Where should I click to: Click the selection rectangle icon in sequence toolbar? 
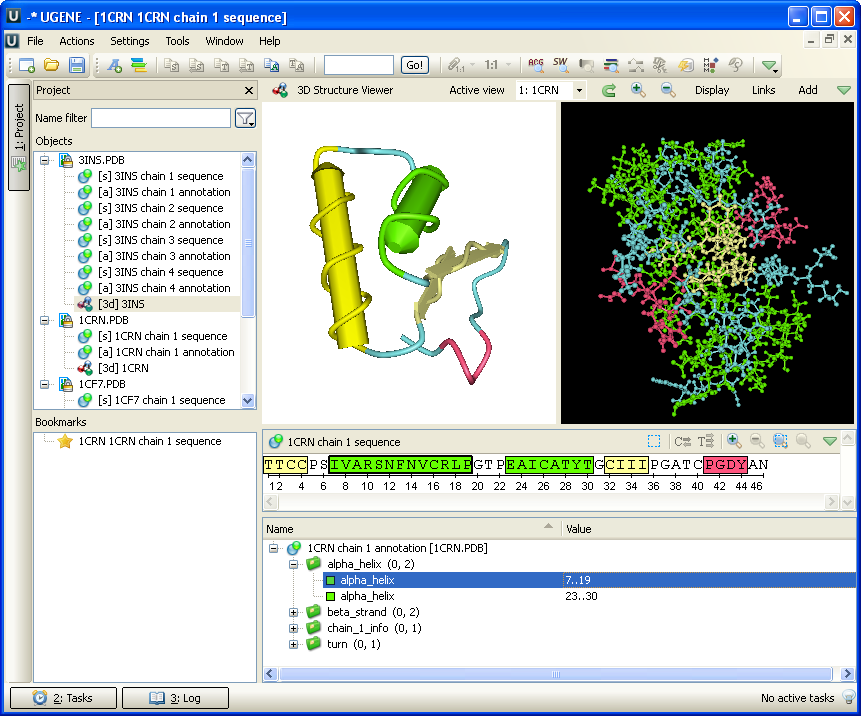coord(654,441)
